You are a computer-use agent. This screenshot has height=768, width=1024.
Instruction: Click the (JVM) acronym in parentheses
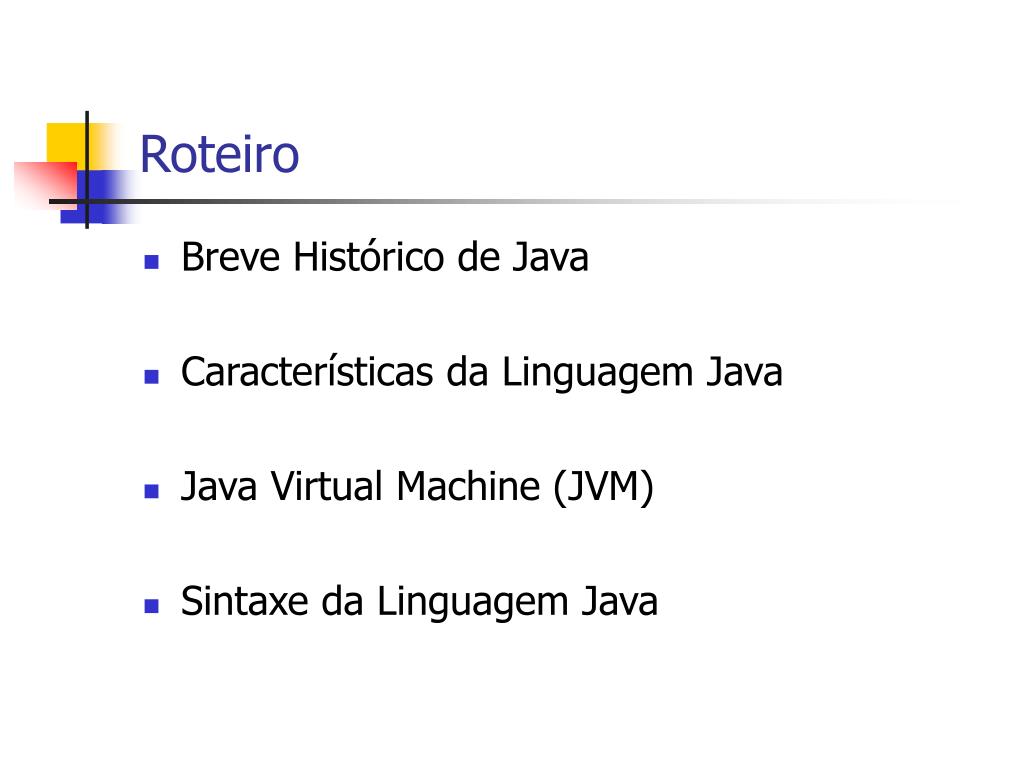(x=603, y=487)
